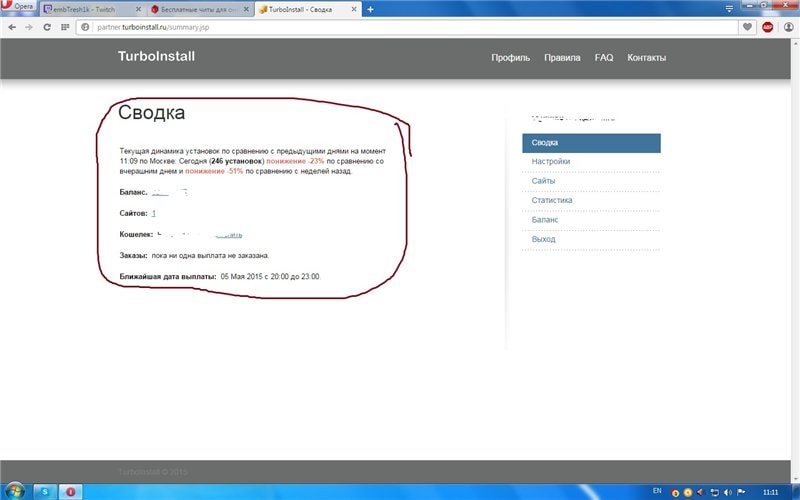Click the 246 установок text
Screen dimensions: 800x500
point(237,161)
